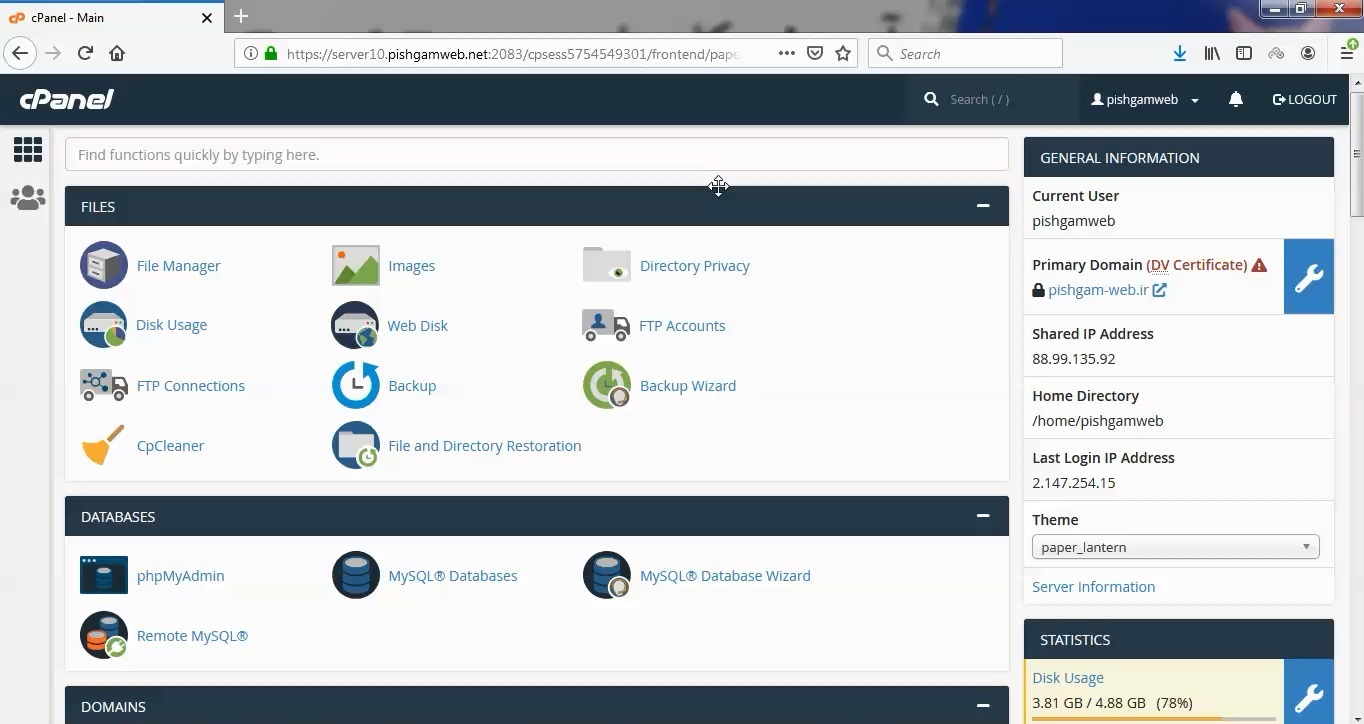This screenshot has width=1364, height=724.
Task: Open Remote MySQL settings
Action: click(192, 635)
